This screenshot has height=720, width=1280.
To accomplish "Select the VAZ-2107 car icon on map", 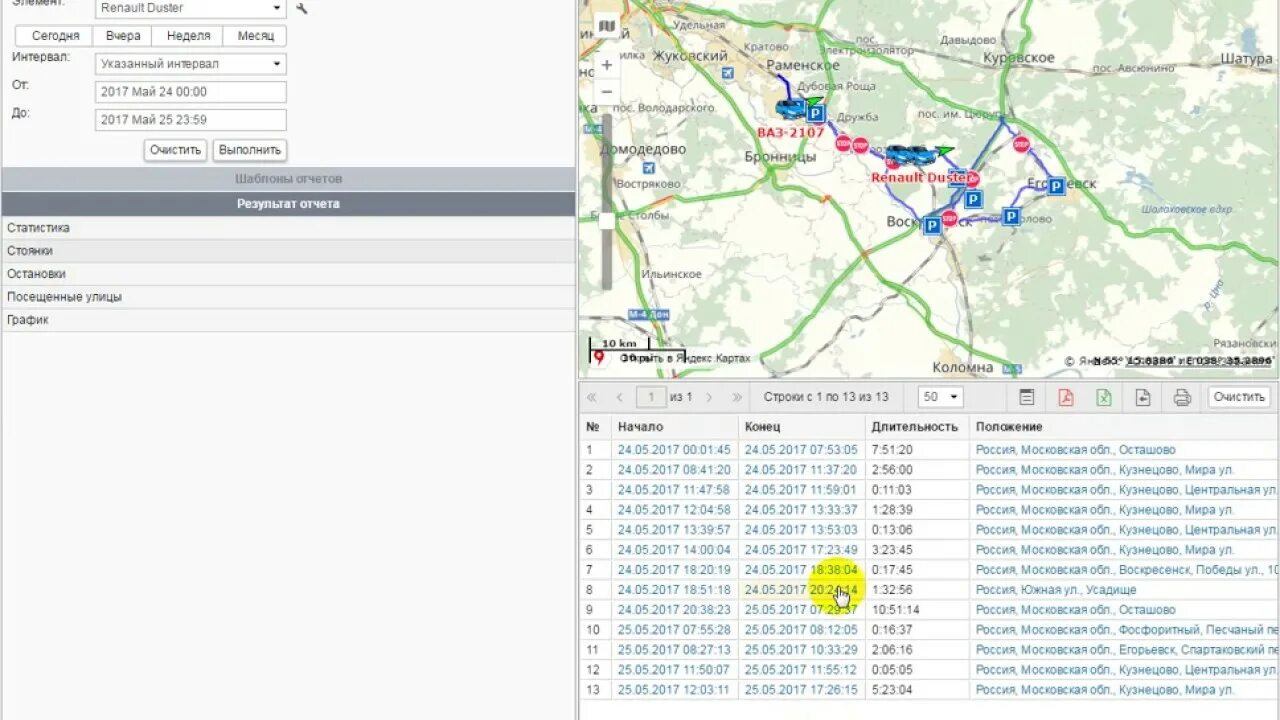I will (790, 108).
